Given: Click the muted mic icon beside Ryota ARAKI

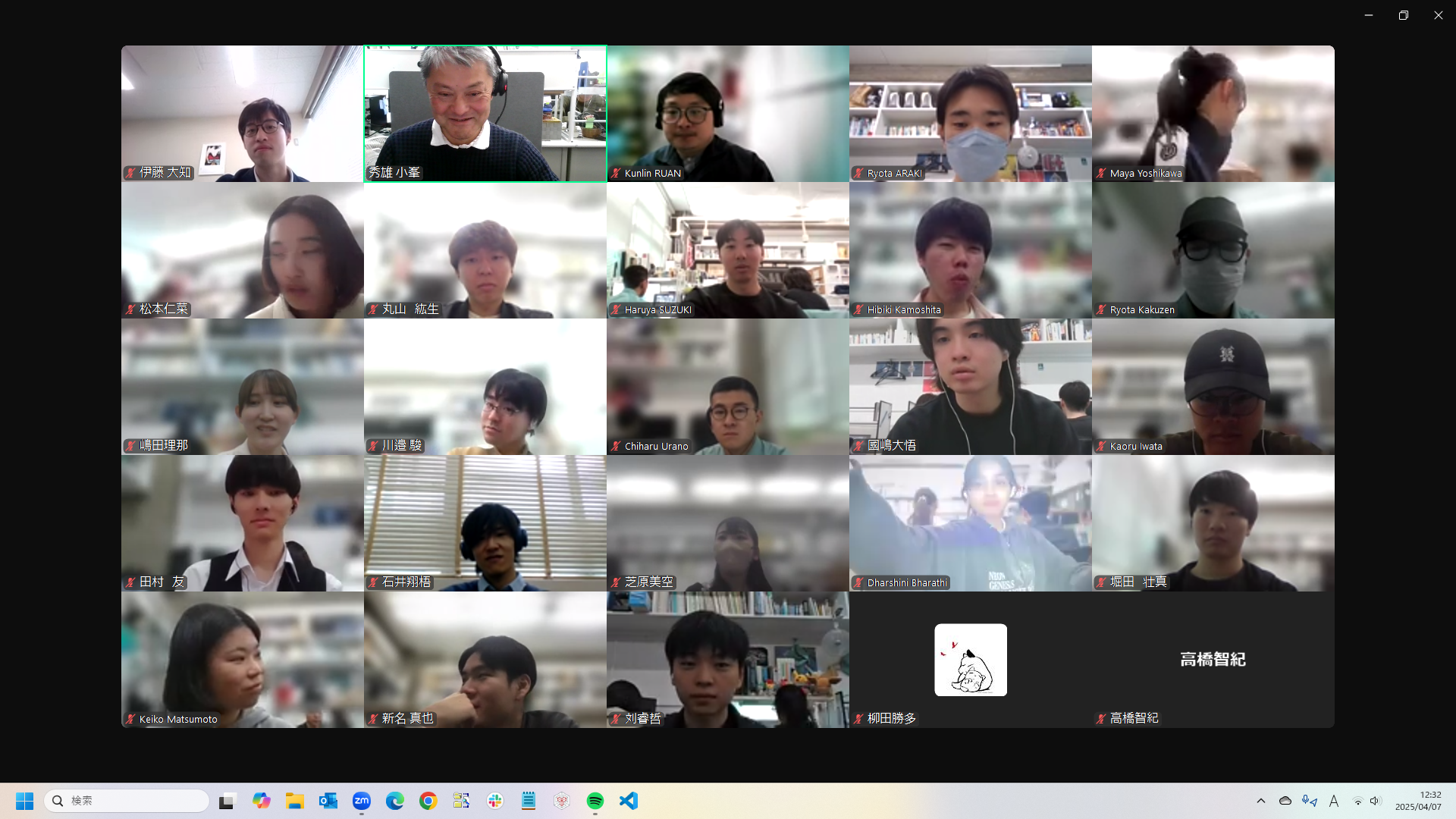Looking at the screenshot, I should point(858,174).
